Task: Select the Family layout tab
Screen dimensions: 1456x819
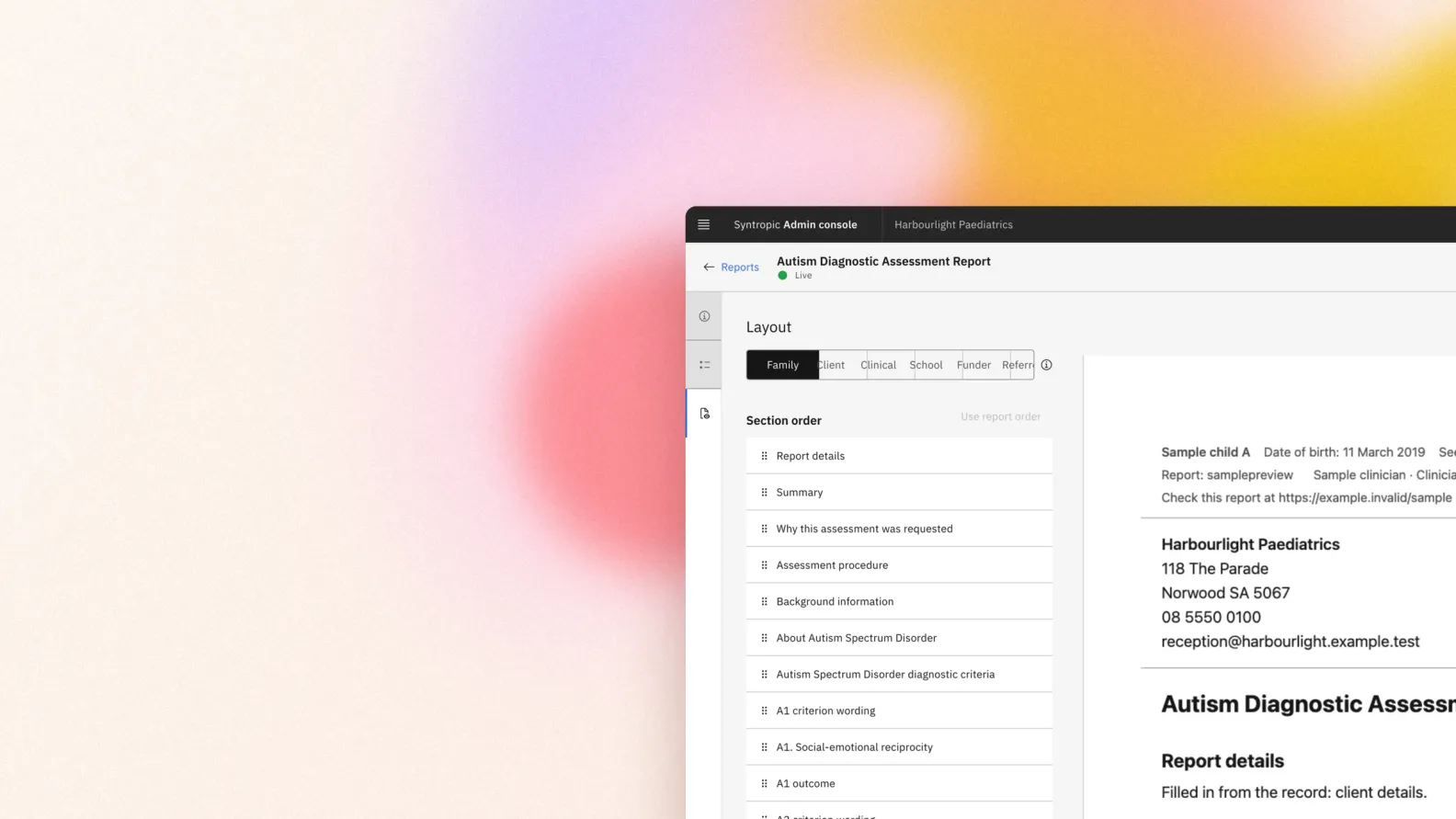Action: pos(782,365)
